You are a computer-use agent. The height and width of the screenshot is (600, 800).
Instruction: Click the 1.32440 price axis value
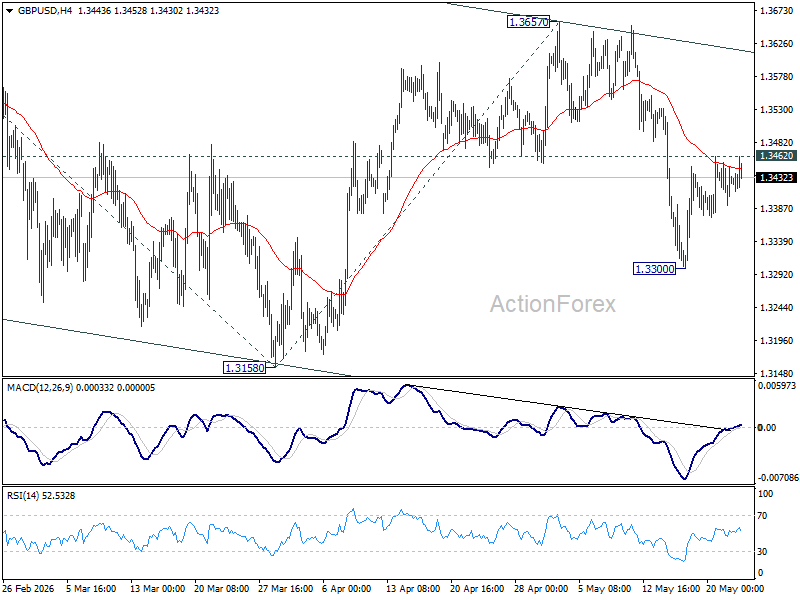pyautogui.click(x=777, y=308)
